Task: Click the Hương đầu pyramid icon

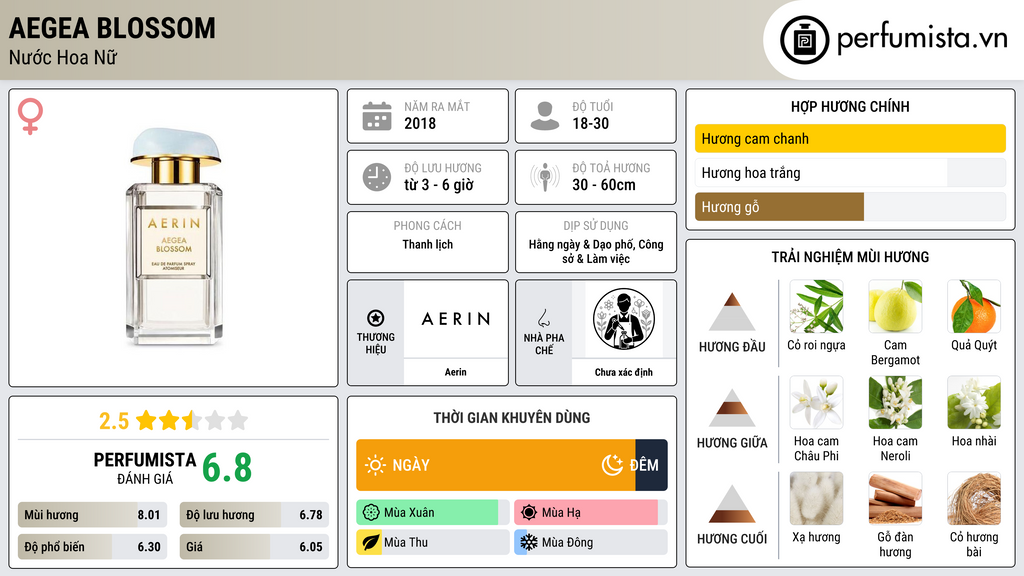Action: (732, 312)
